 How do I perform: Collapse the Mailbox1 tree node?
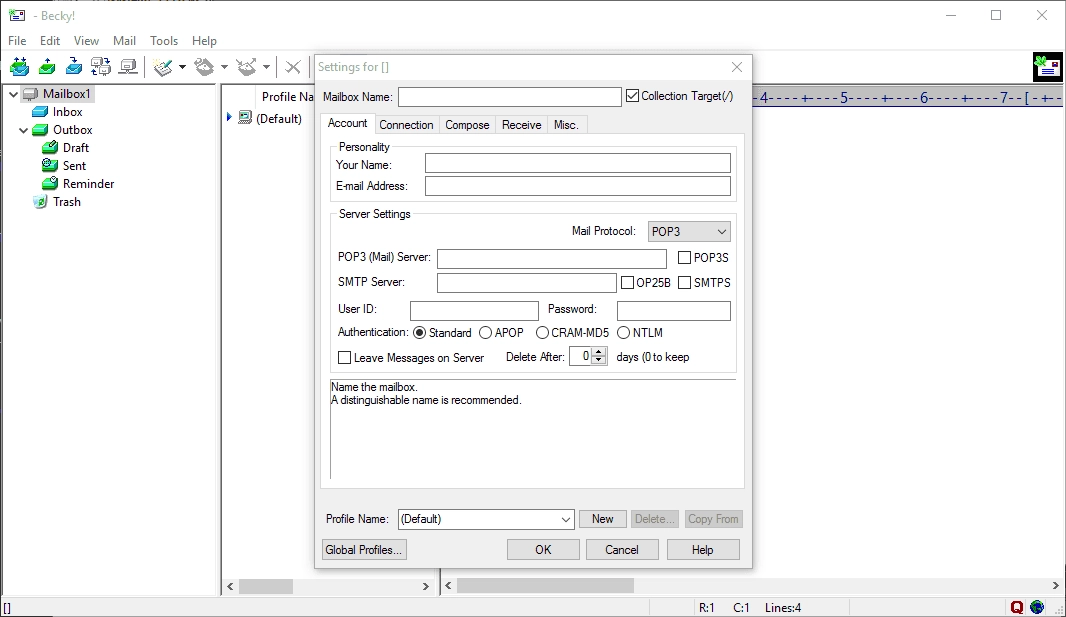point(13,94)
